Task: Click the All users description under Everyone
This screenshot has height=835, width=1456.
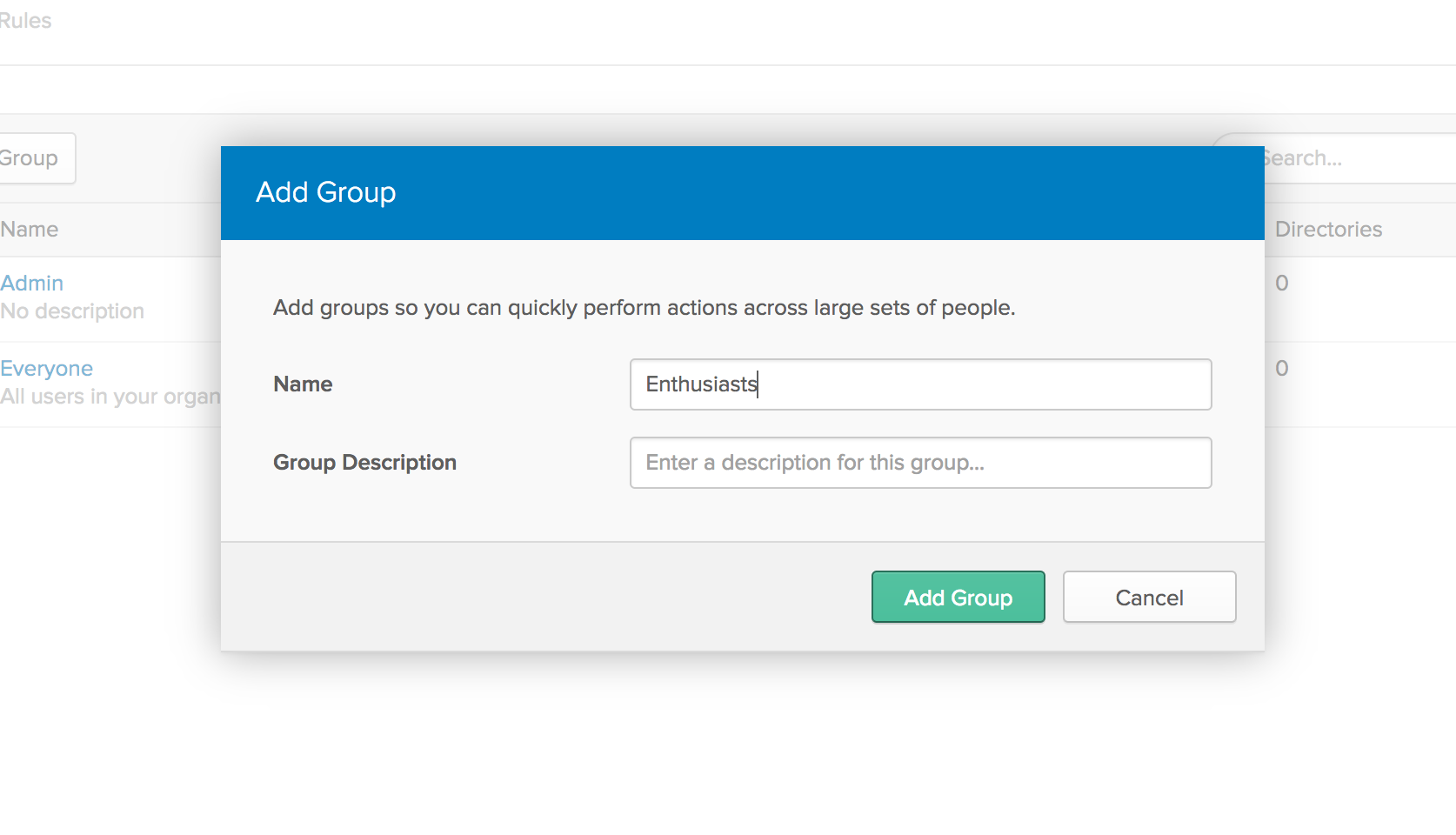Action: click(x=110, y=397)
